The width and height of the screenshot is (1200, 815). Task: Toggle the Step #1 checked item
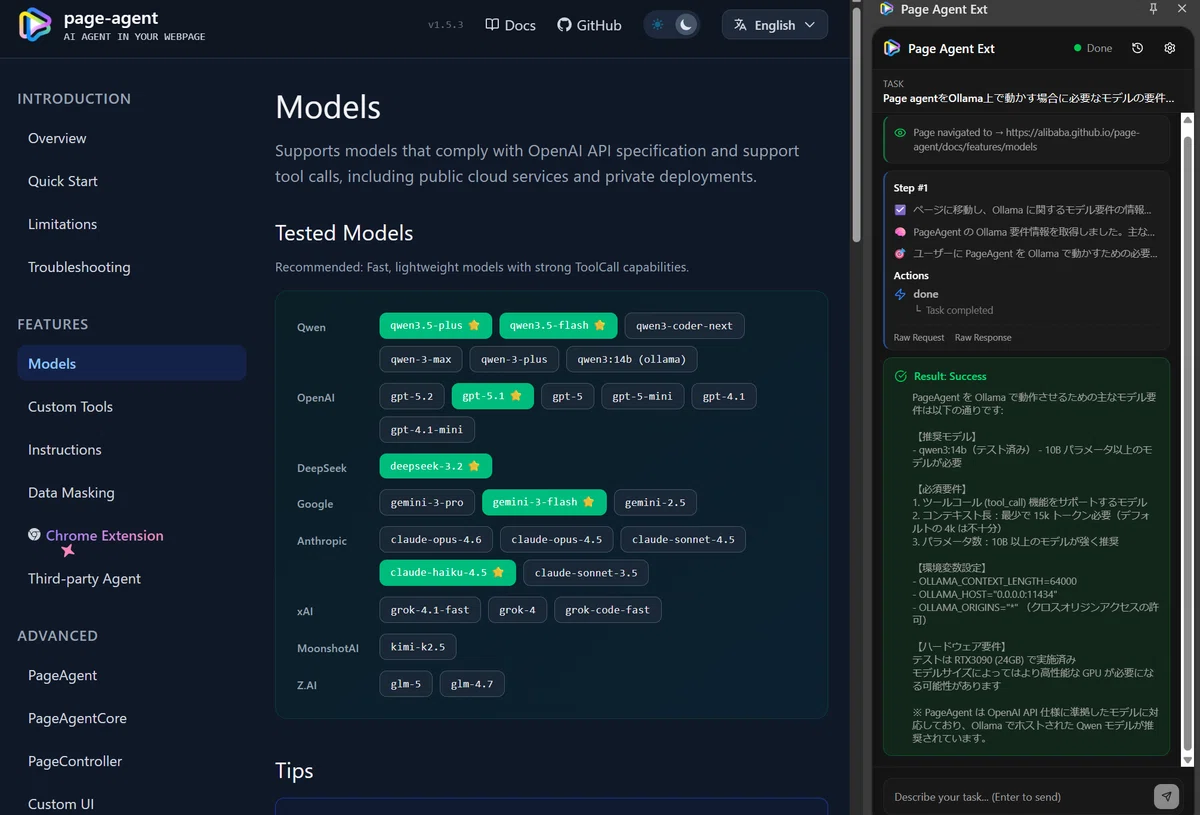(900, 210)
